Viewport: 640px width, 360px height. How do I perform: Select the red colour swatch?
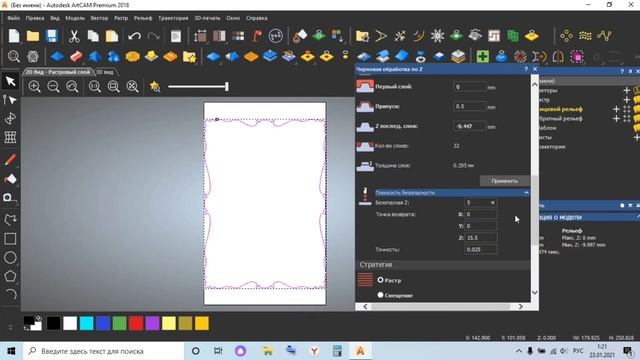point(136,323)
